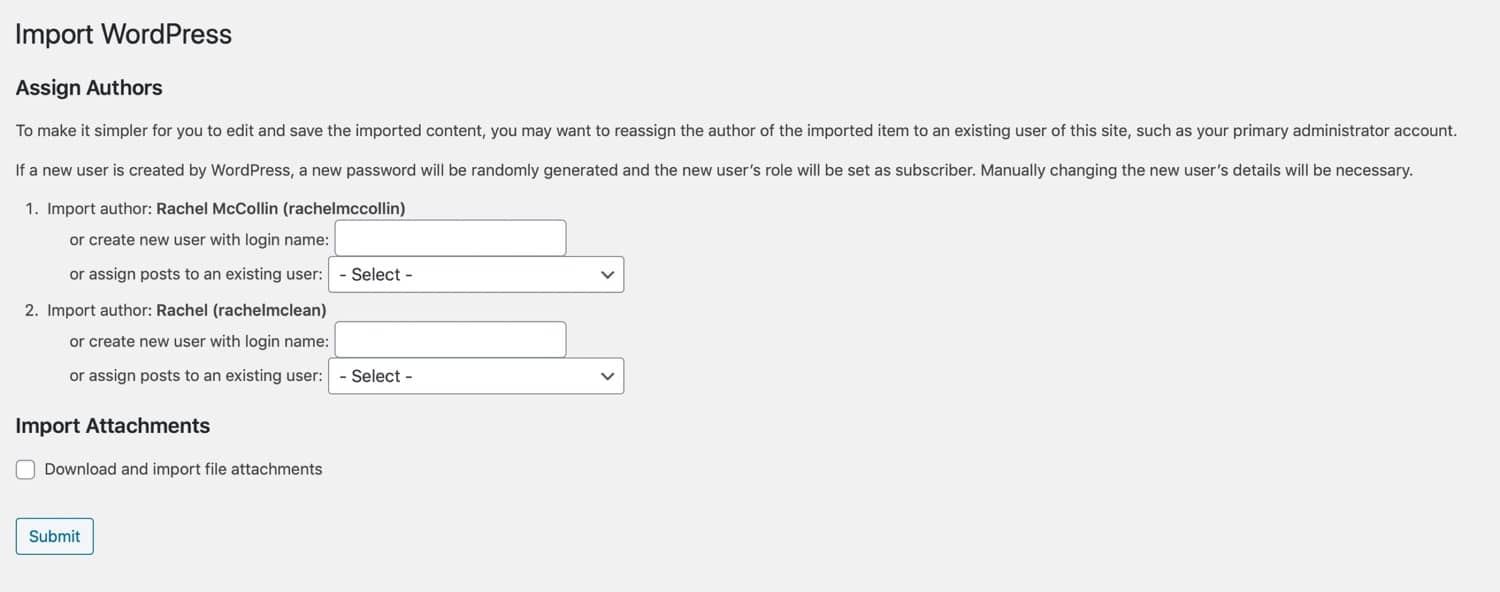Enable Download and import file attachments checkbox
The width and height of the screenshot is (1500, 592).
26,470
